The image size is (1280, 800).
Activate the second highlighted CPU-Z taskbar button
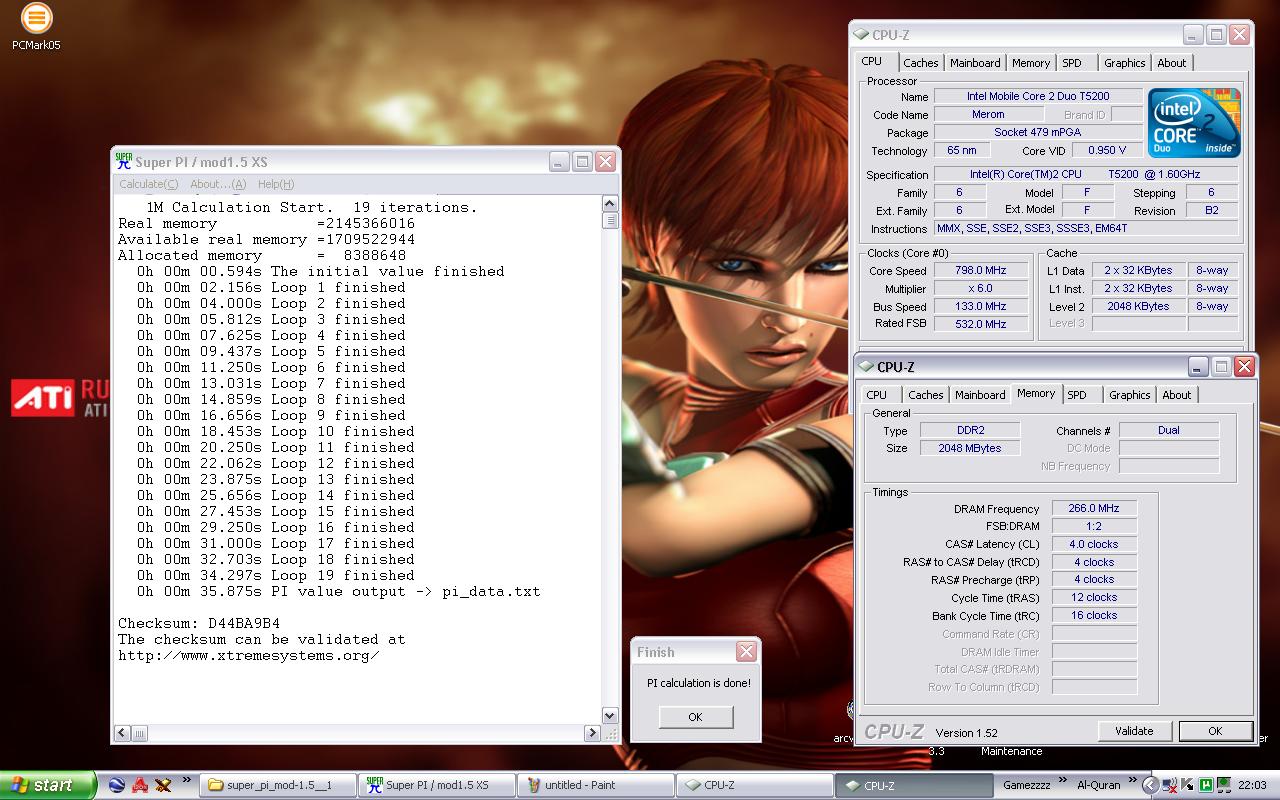point(914,785)
